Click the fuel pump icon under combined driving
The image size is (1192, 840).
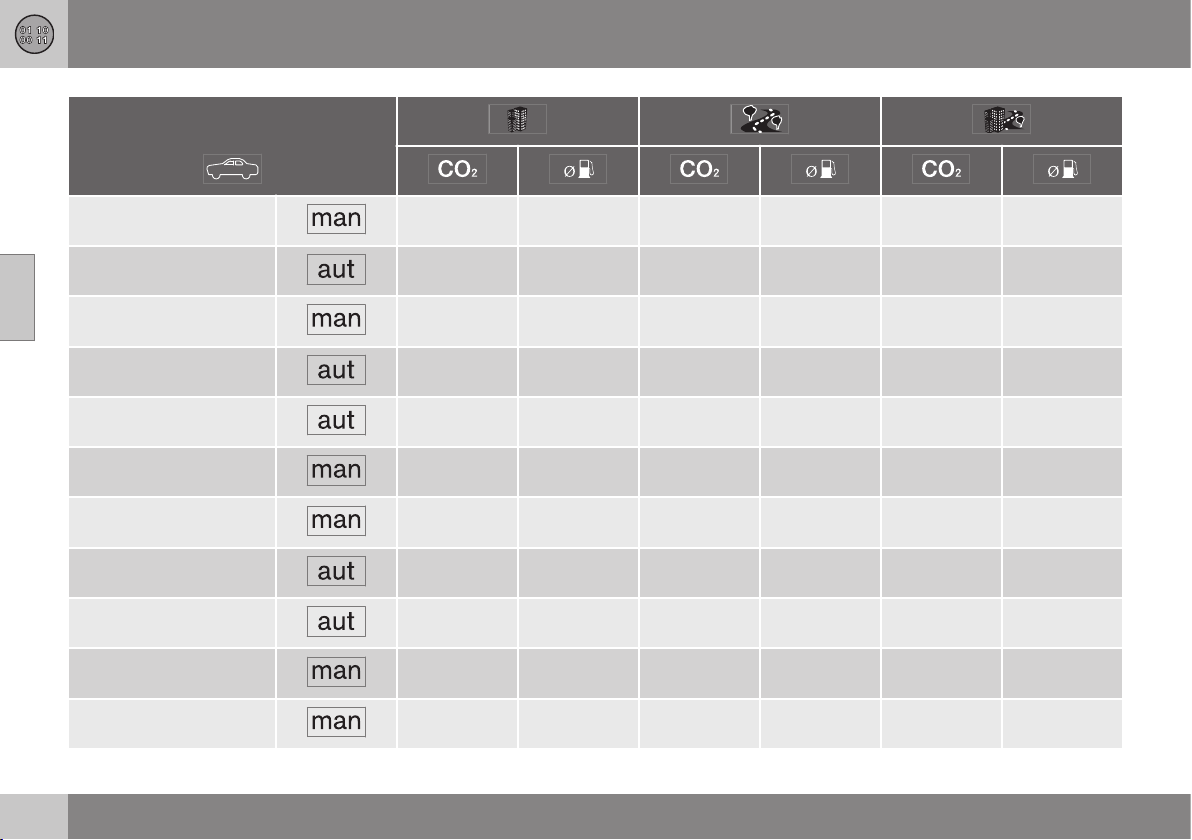pos(1062,169)
